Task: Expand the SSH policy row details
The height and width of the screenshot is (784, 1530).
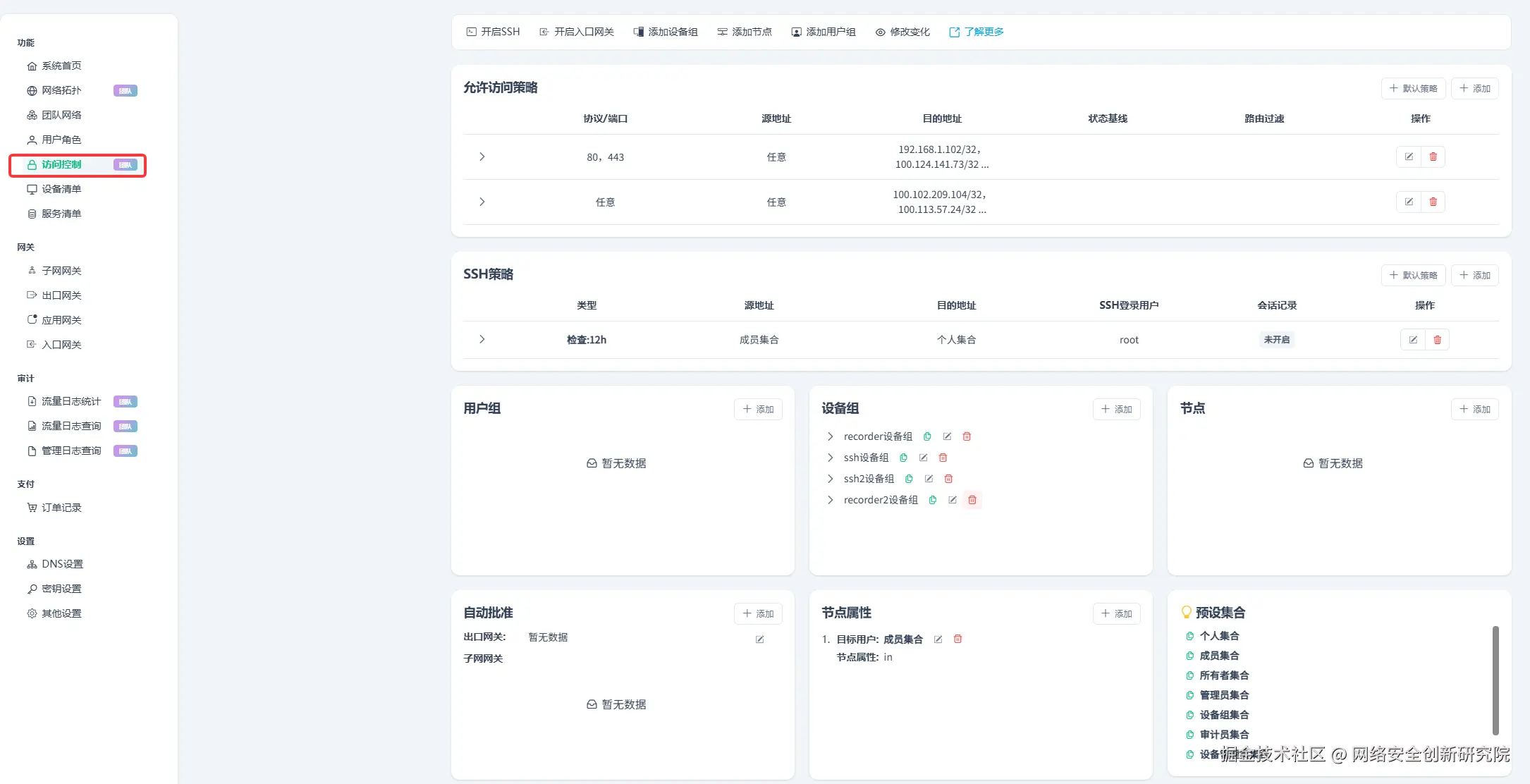Action: click(482, 339)
